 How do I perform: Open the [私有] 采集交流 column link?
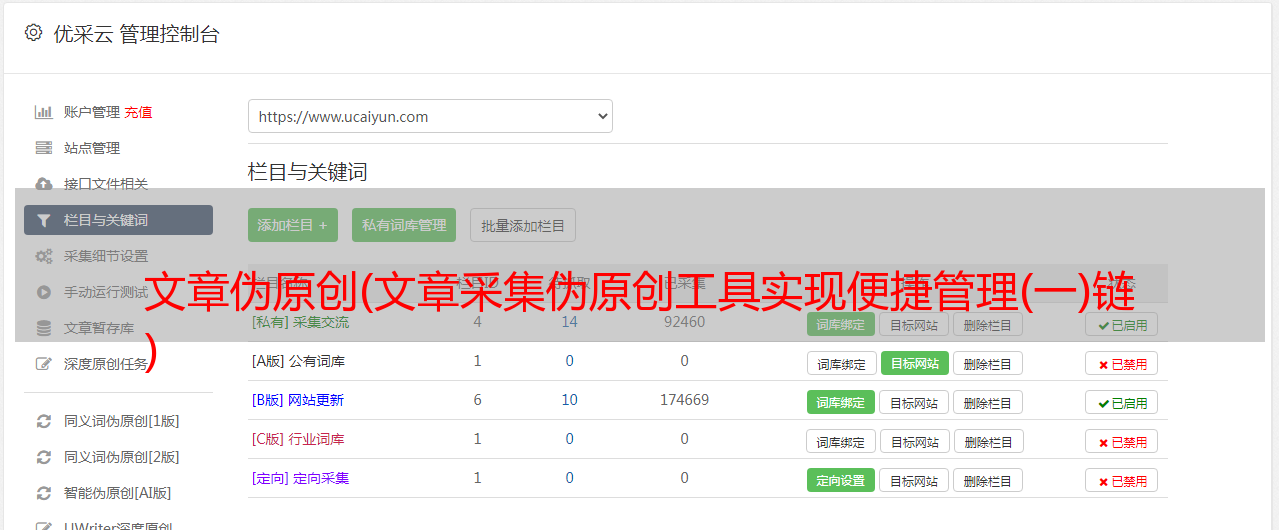click(300, 323)
